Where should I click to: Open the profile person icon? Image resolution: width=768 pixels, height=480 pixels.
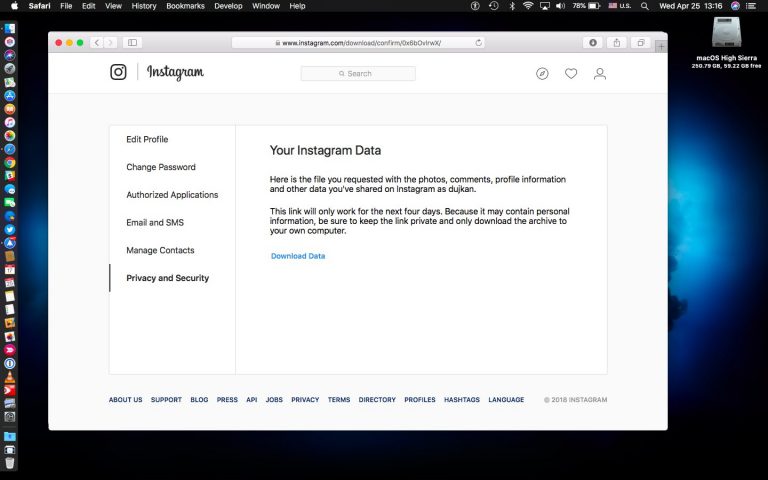click(600, 73)
